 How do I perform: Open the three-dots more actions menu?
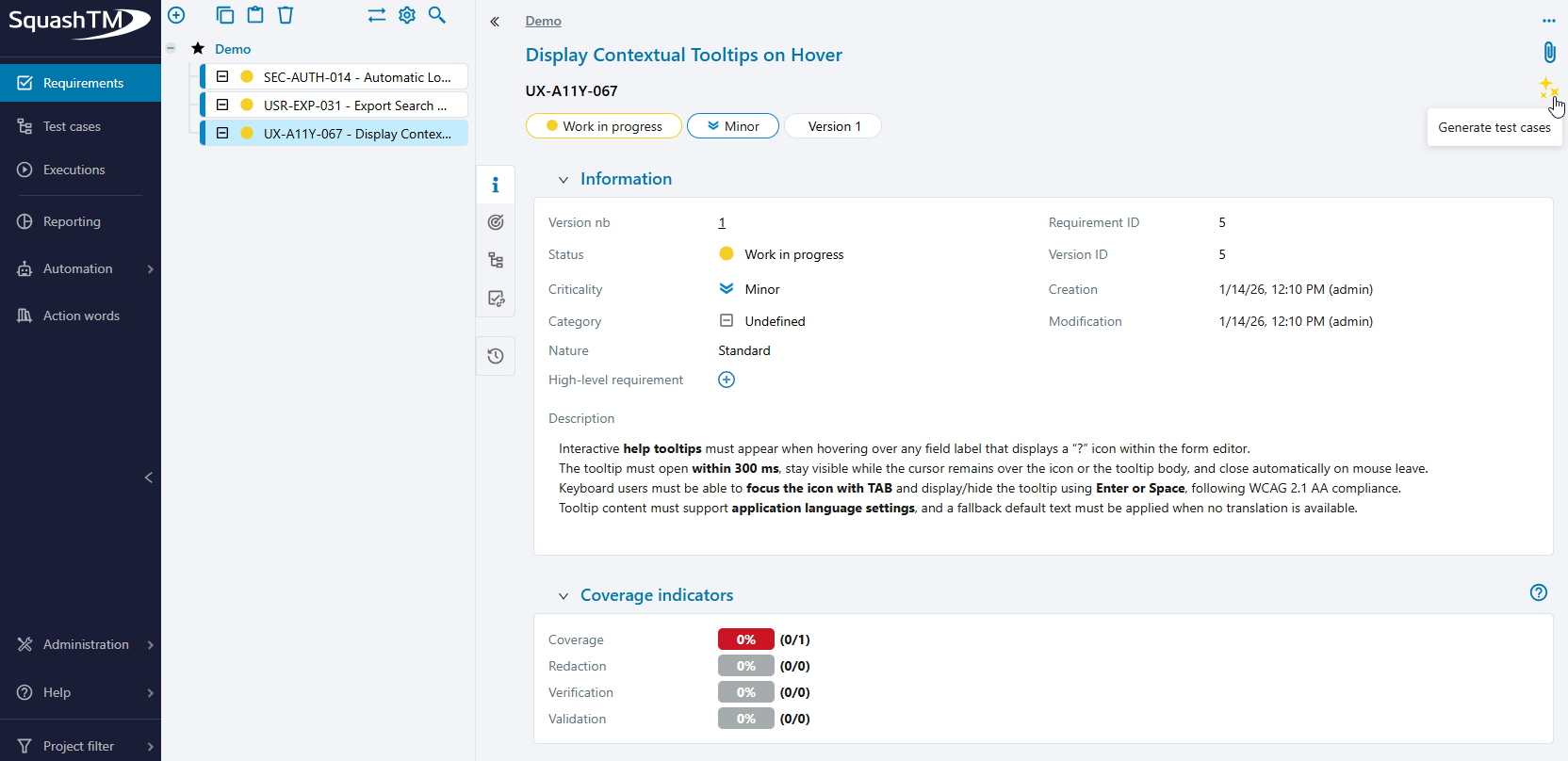(x=1549, y=21)
